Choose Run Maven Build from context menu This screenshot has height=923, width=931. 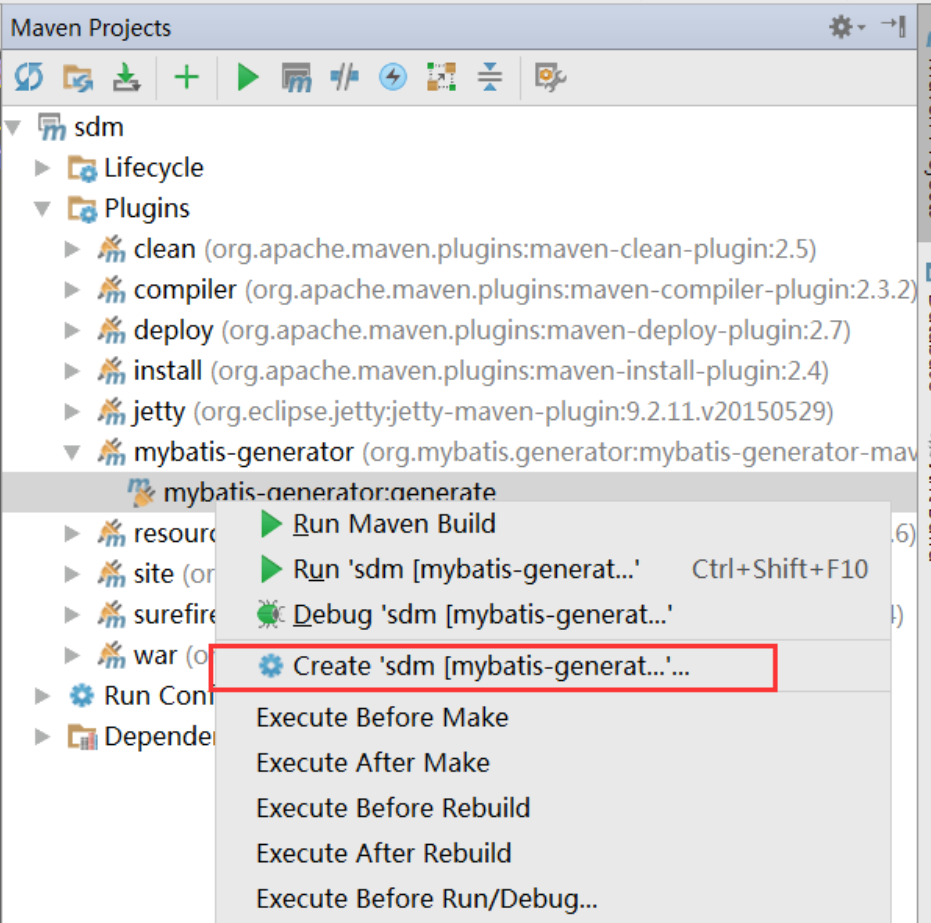[553, 524]
